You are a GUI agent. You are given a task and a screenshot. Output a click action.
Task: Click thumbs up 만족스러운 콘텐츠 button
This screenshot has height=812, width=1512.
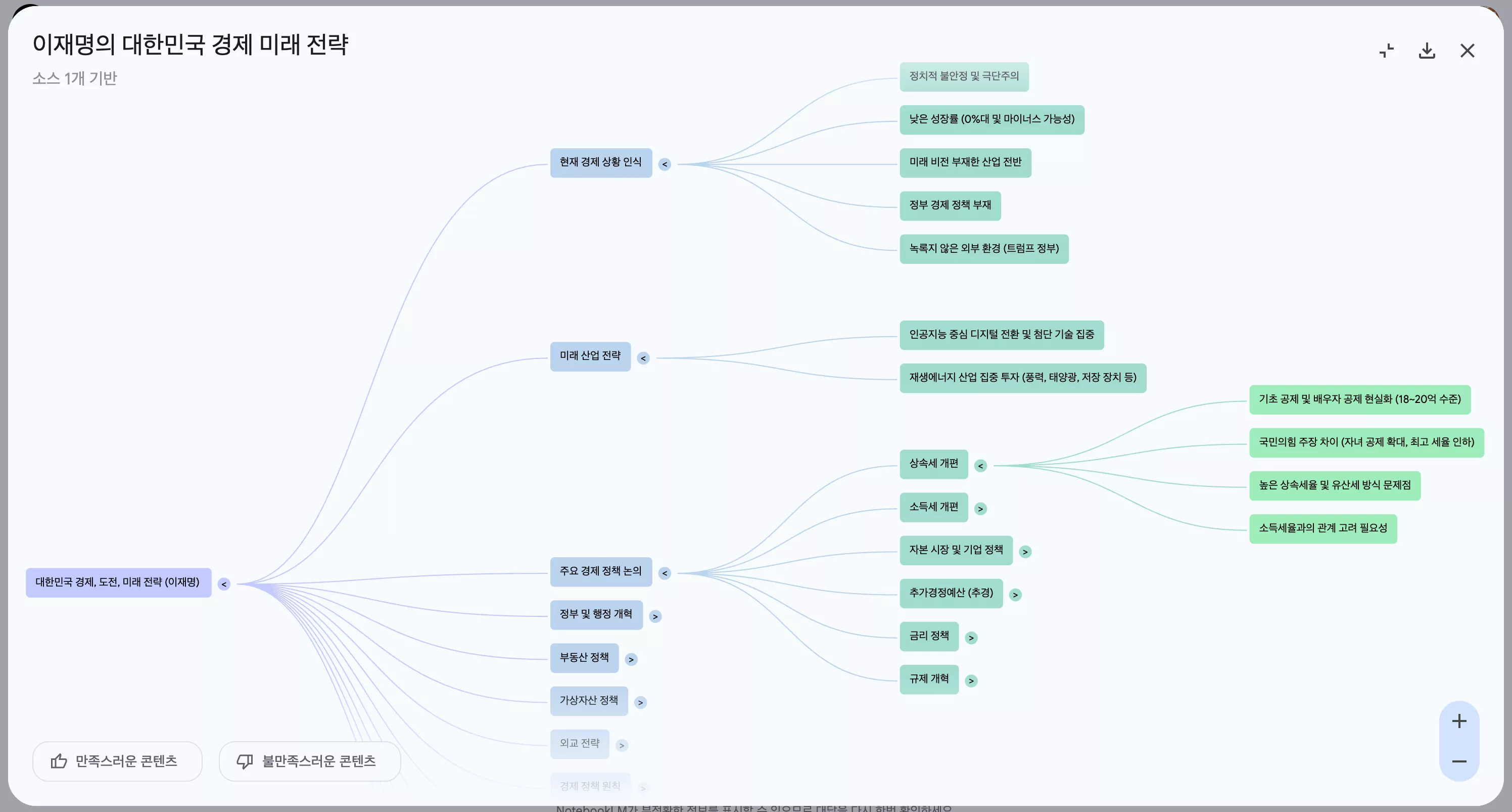[x=117, y=761]
